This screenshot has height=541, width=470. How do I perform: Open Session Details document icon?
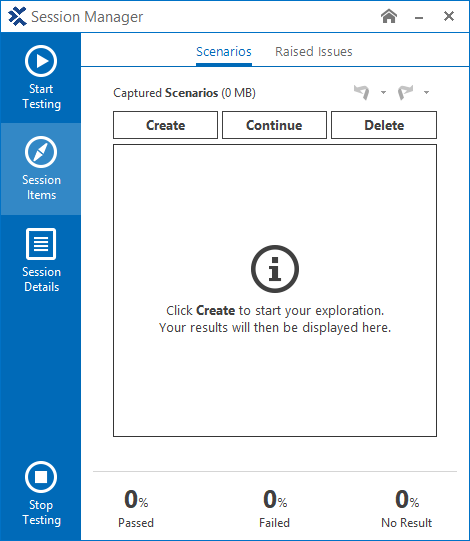coord(41,244)
